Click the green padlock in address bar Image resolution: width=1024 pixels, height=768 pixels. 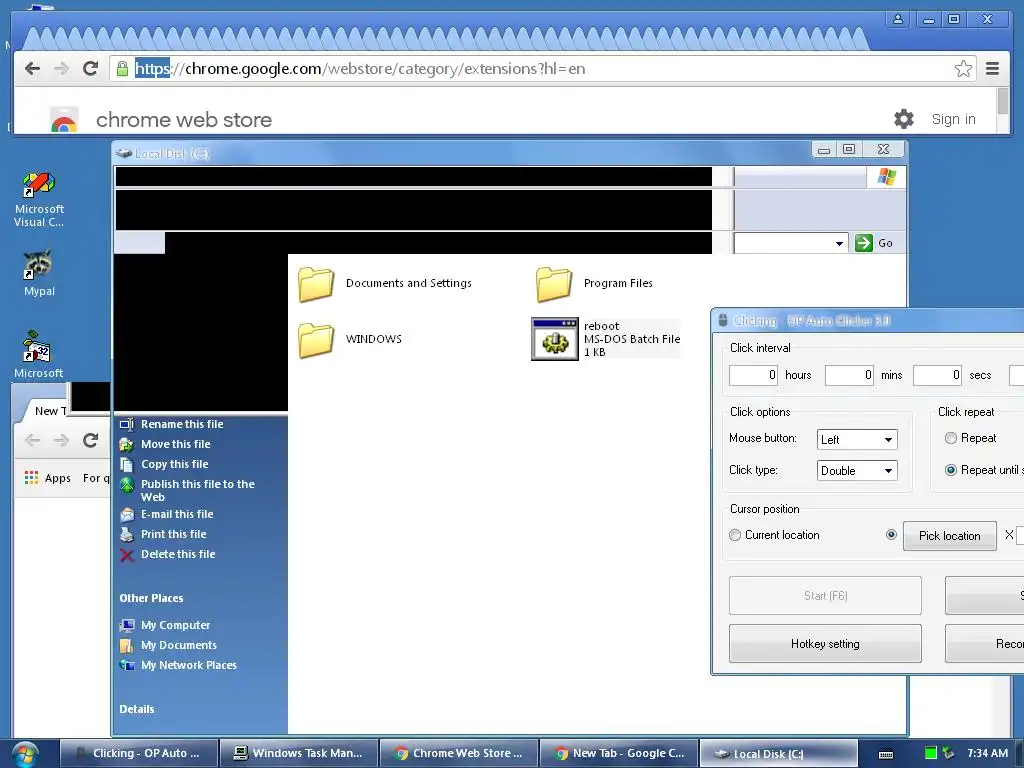point(122,69)
